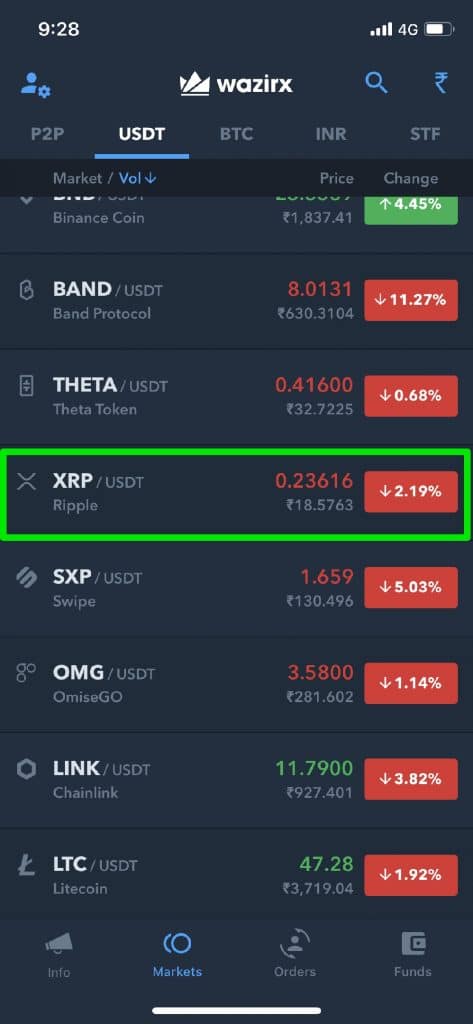This screenshot has width=473, height=1024.
Task: Open the Orders icon in bottom bar
Action: tap(295, 944)
